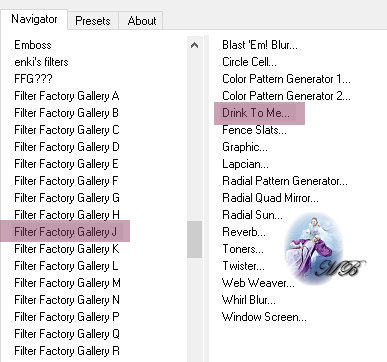The height and width of the screenshot is (362, 387).
Task: Click the scroll up arrow in filter list
Action: click(x=195, y=45)
